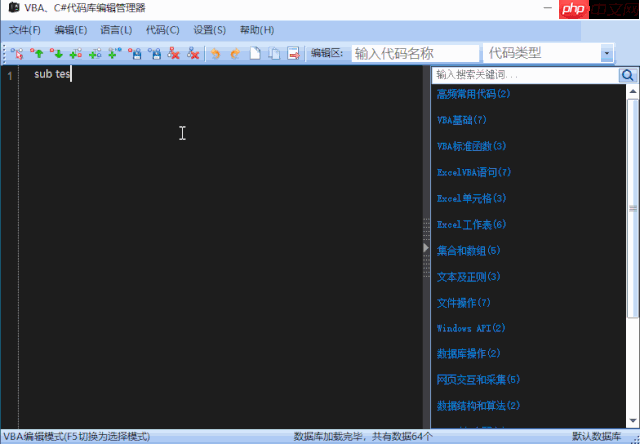Open the 文件操作(7) category
The height and width of the screenshot is (444, 640).
pyautogui.click(x=464, y=303)
